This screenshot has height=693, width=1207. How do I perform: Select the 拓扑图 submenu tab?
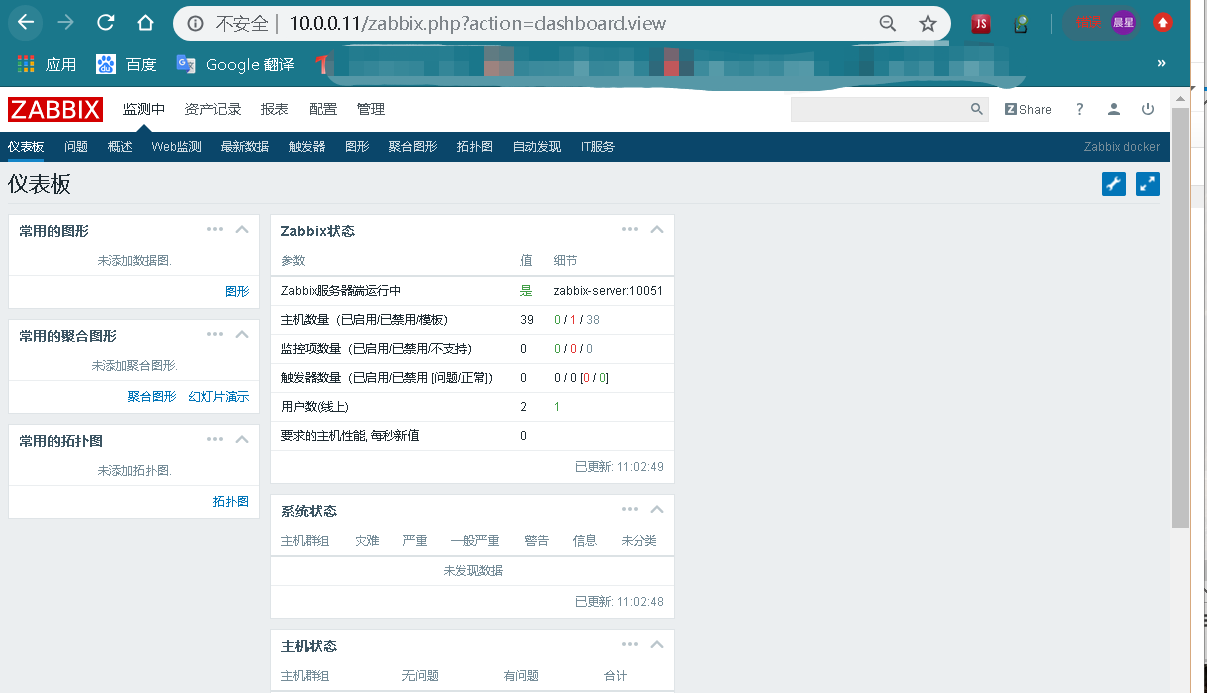(x=475, y=147)
